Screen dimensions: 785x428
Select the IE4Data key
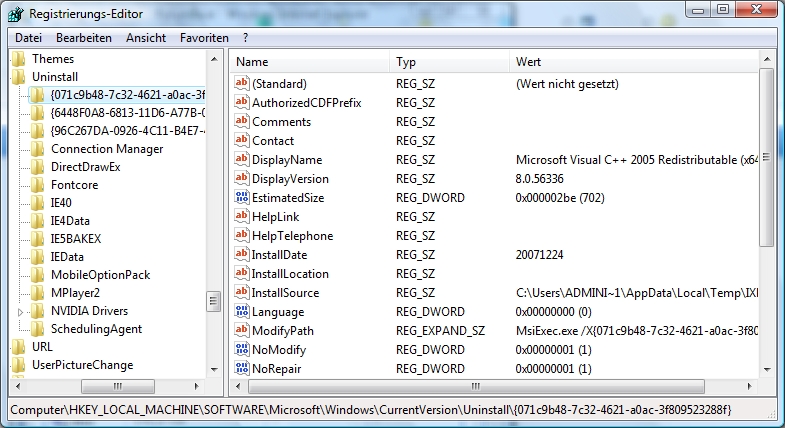coord(70,221)
